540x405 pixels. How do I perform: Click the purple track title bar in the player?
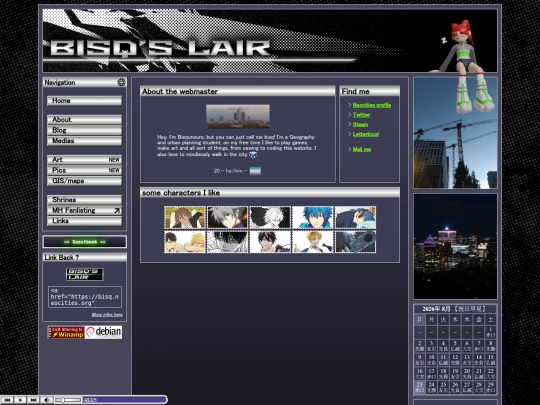tap(125, 400)
